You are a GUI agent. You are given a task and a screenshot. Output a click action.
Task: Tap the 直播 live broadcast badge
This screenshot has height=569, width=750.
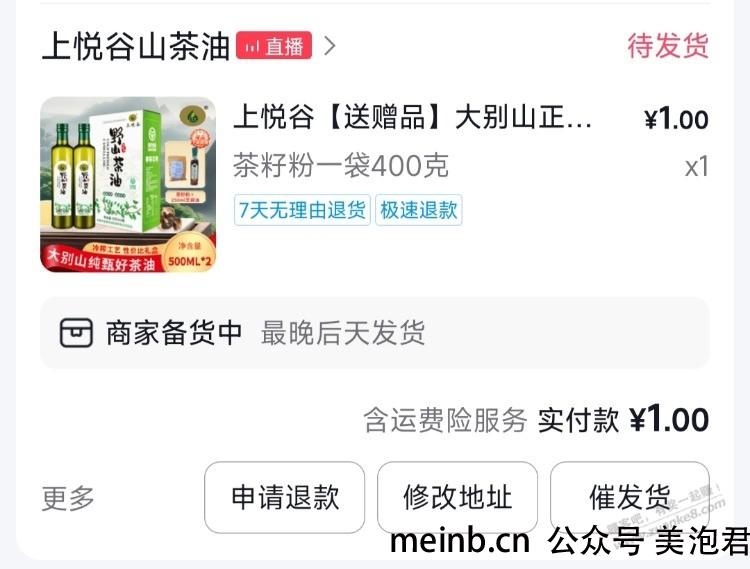(274, 46)
